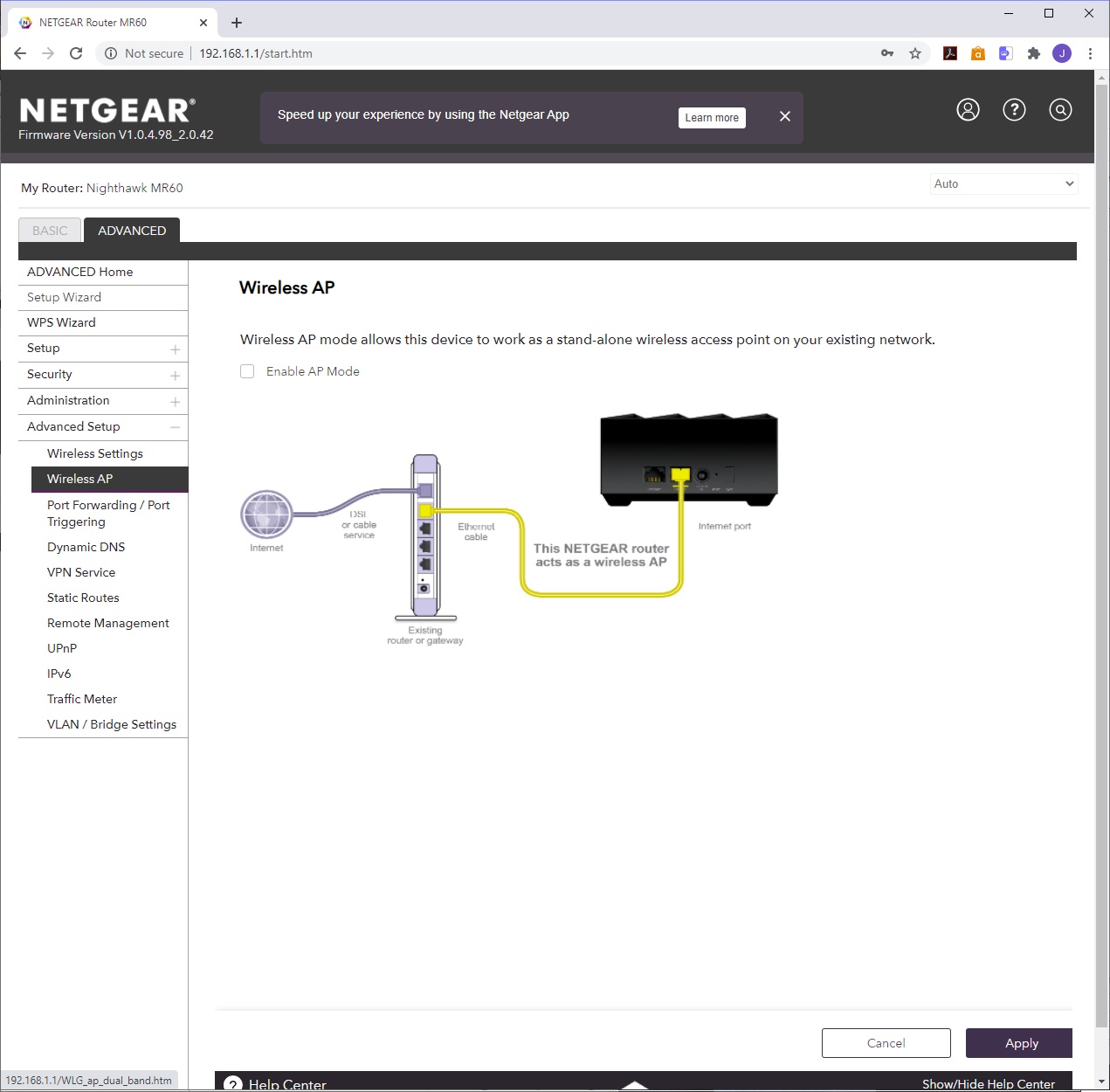Bookmark this page with the star icon
The height and width of the screenshot is (1092, 1110).
[x=915, y=53]
